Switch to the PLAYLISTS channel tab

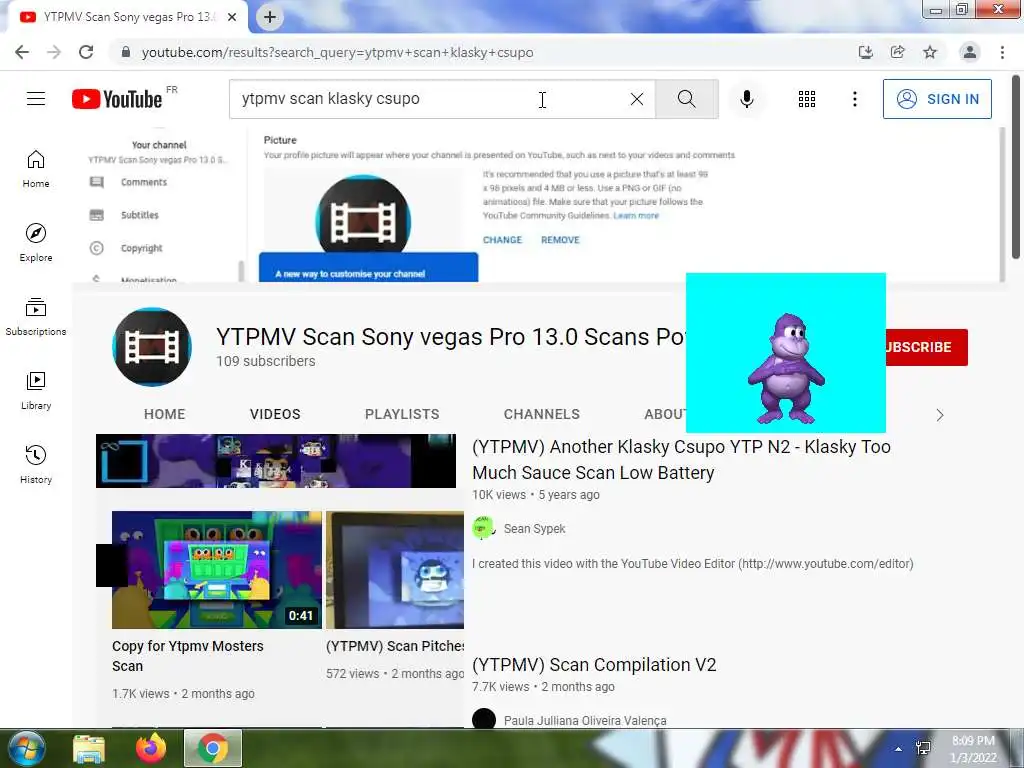(x=402, y=414)
